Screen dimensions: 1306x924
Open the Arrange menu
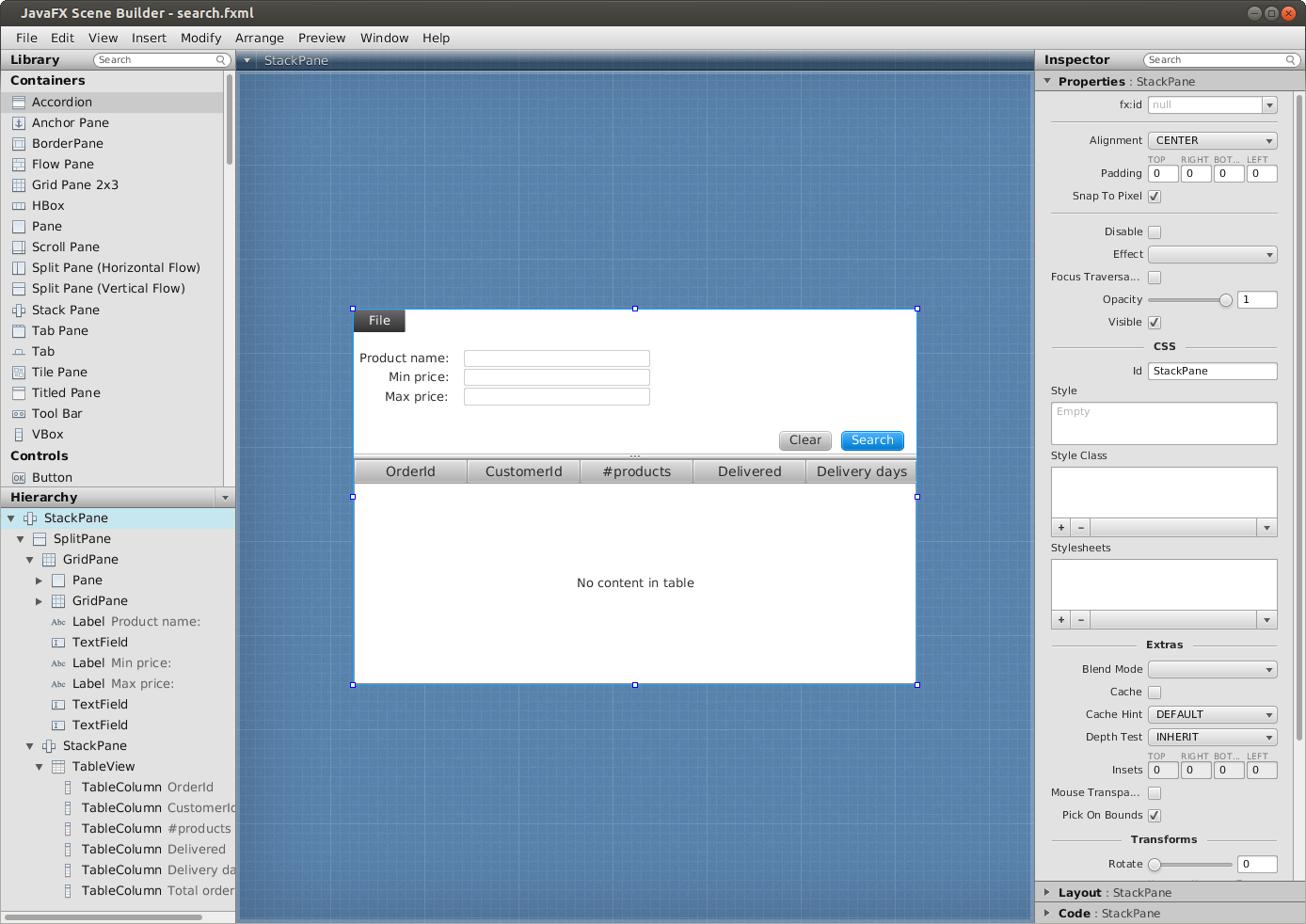point(260,39)
